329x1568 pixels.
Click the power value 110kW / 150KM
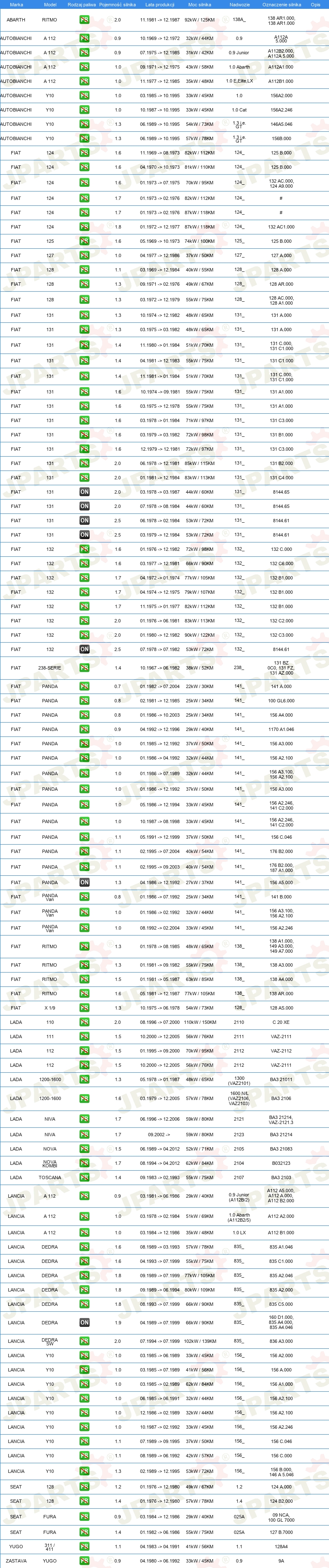click(199, 1023)
